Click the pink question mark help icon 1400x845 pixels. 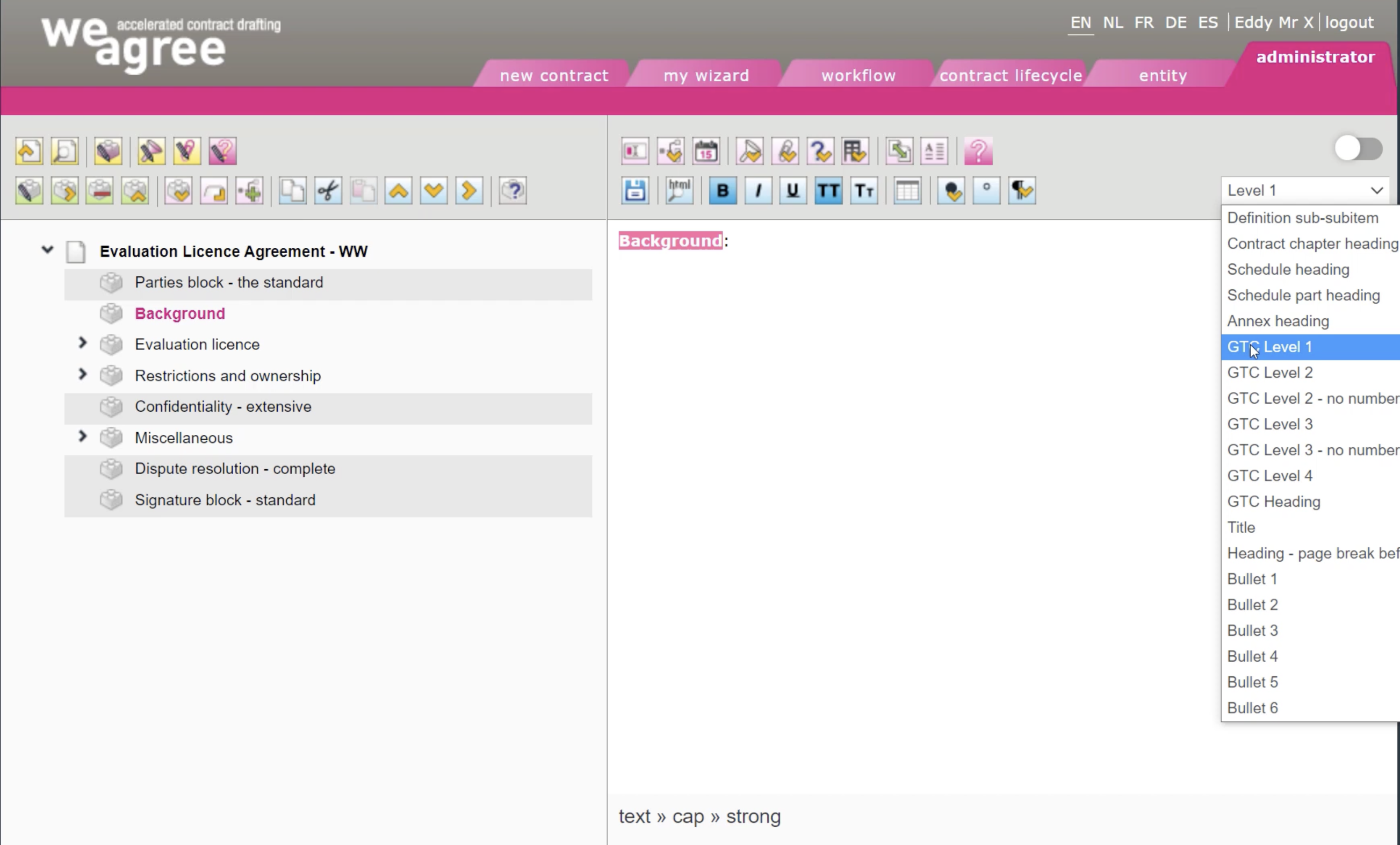[978, 151]
